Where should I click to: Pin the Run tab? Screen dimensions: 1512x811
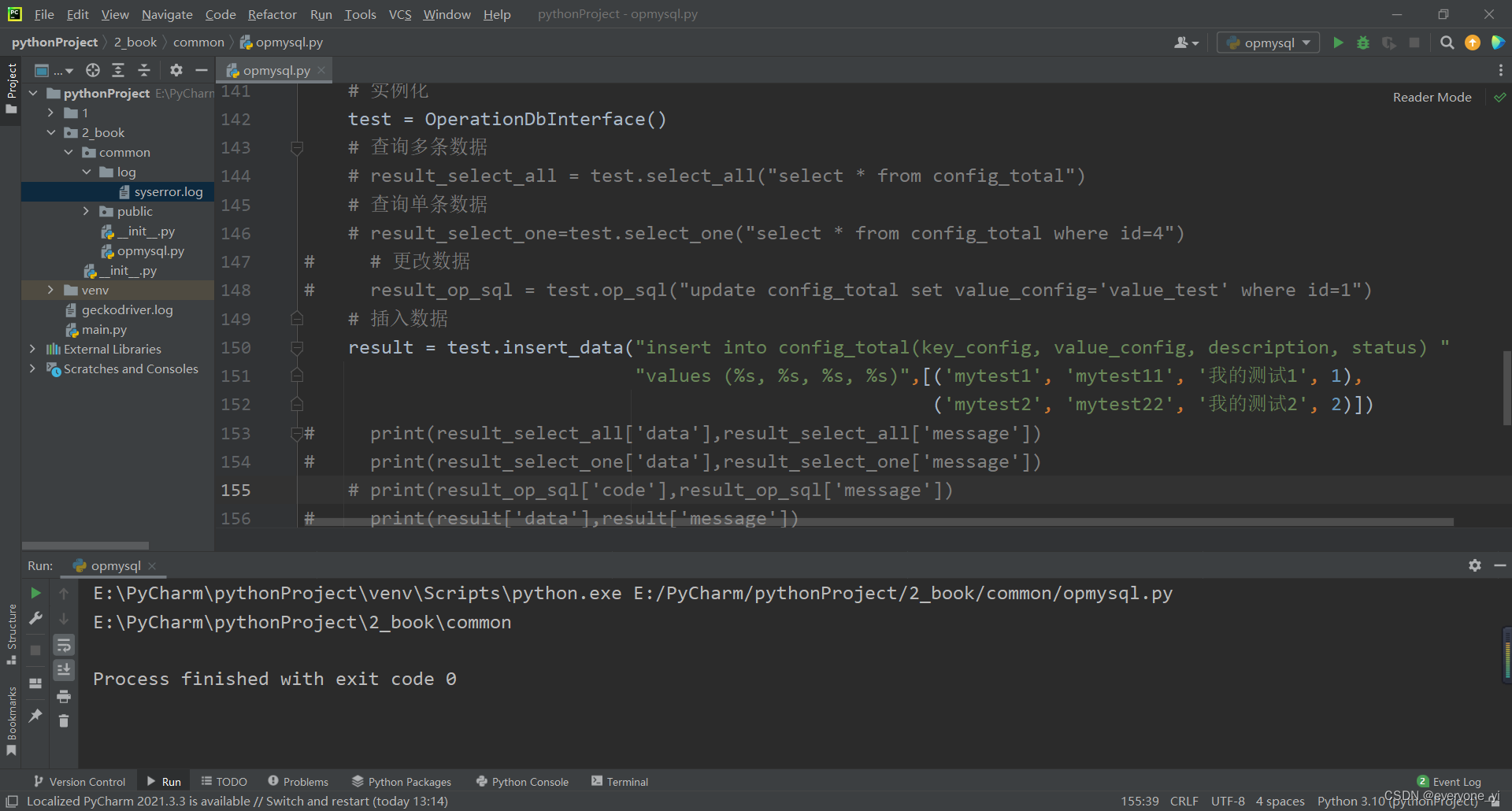[x=35, y=715]
